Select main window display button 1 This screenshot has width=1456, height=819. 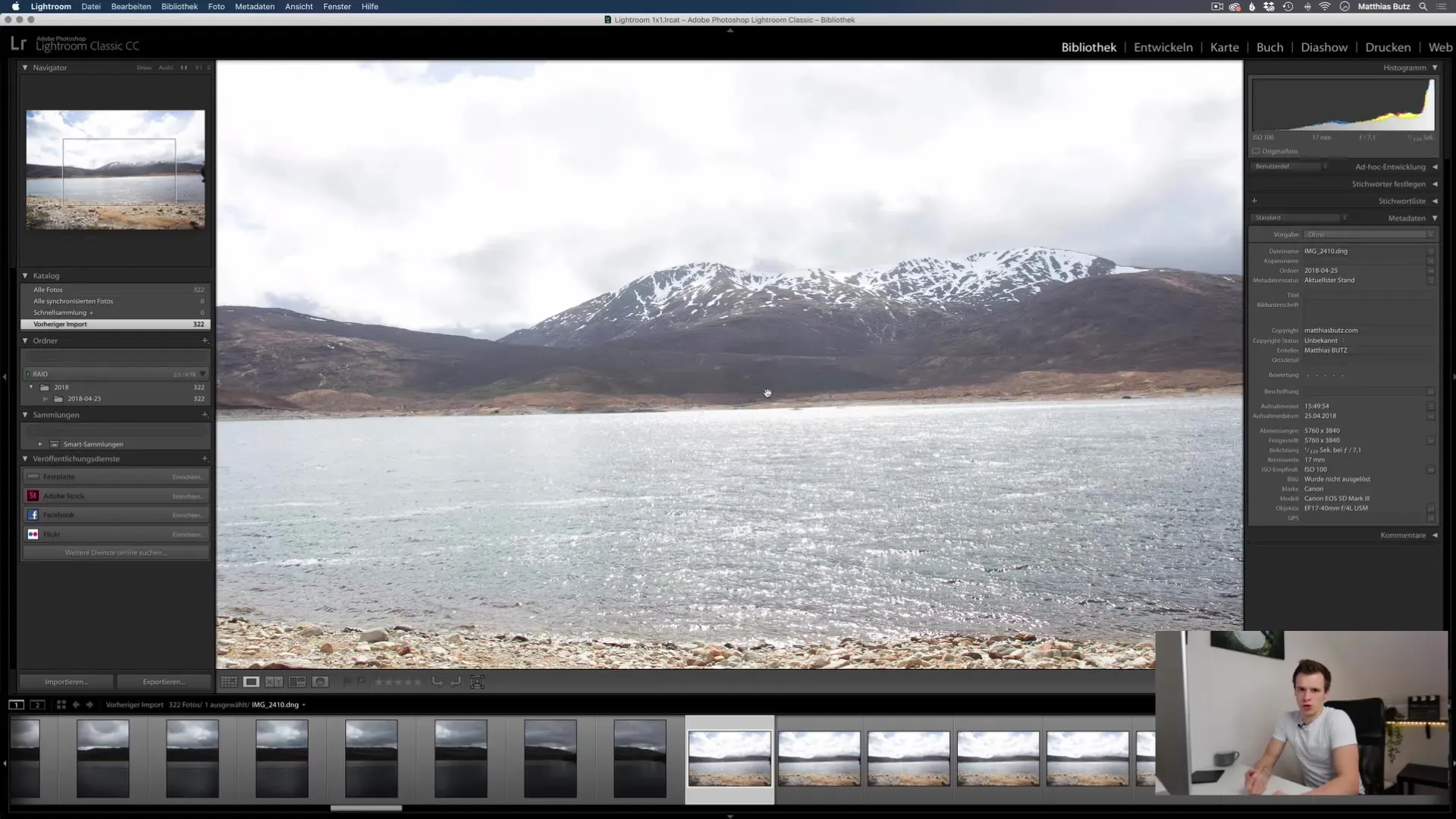point(16,704)
